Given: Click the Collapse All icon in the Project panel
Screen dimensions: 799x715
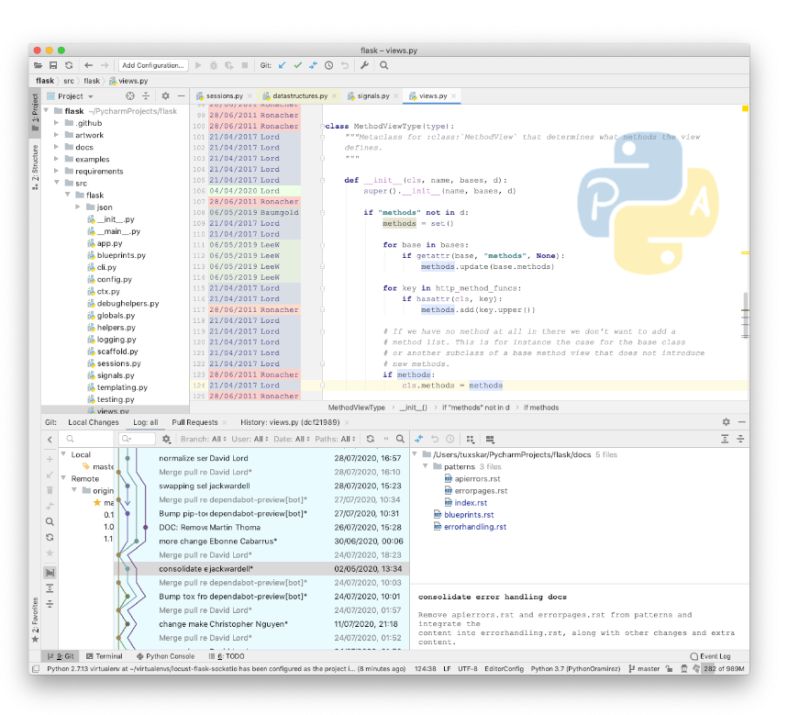Looking at the screenshot, I should [x=146, y=96].
